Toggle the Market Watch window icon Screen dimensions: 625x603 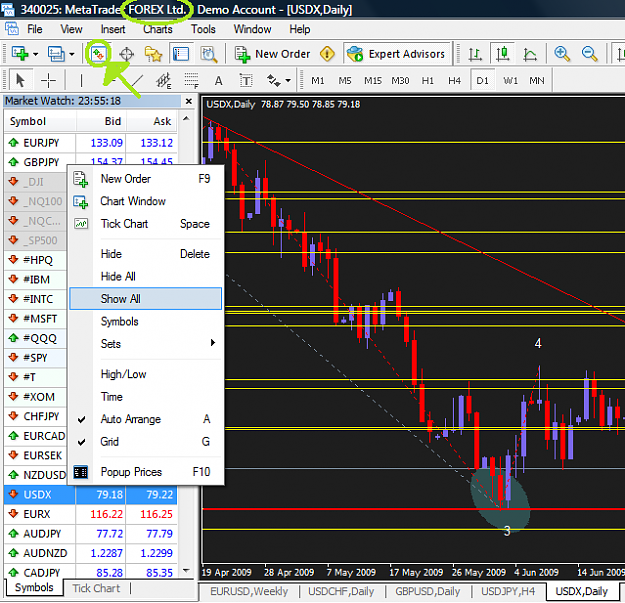point(98,53)
